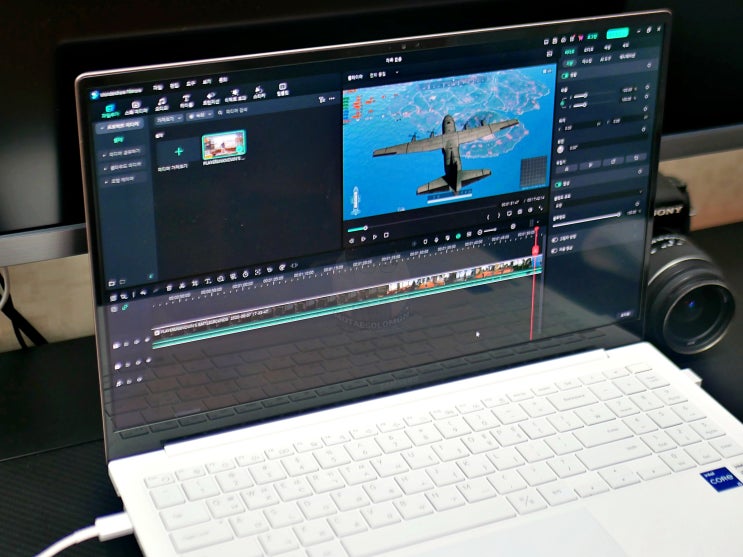Click the scale Y slider in Transform
Viewport: 743px width, 557px height.
point(579,106)
